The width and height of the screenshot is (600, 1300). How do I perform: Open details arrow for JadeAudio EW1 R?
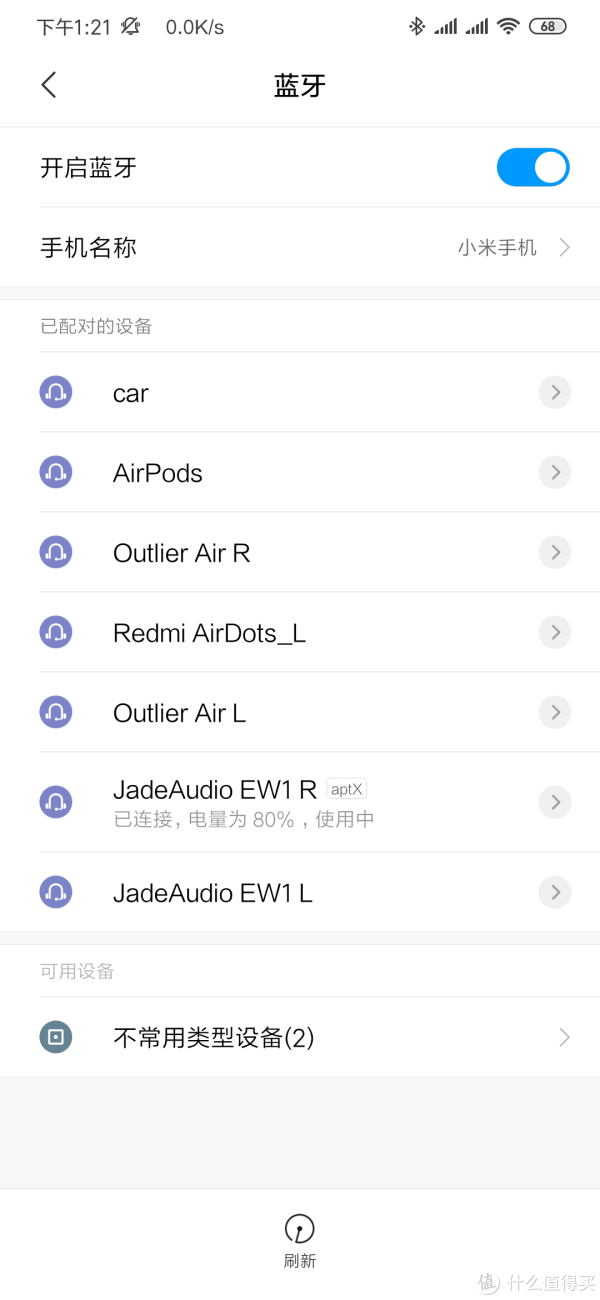point(554,802)
